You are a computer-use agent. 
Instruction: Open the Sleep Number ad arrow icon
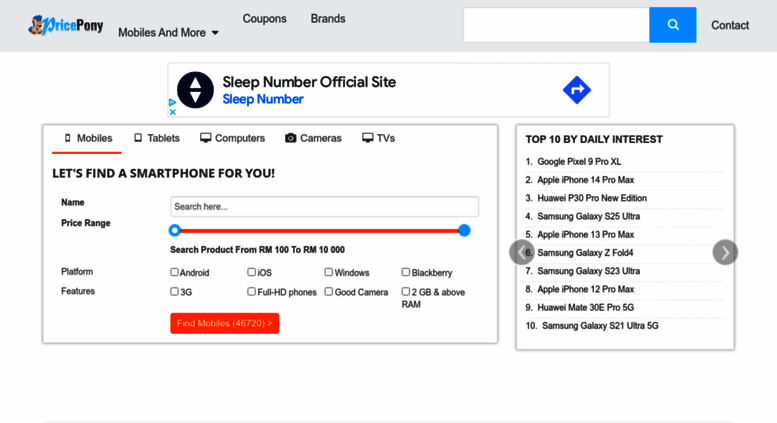click(577, 90)
